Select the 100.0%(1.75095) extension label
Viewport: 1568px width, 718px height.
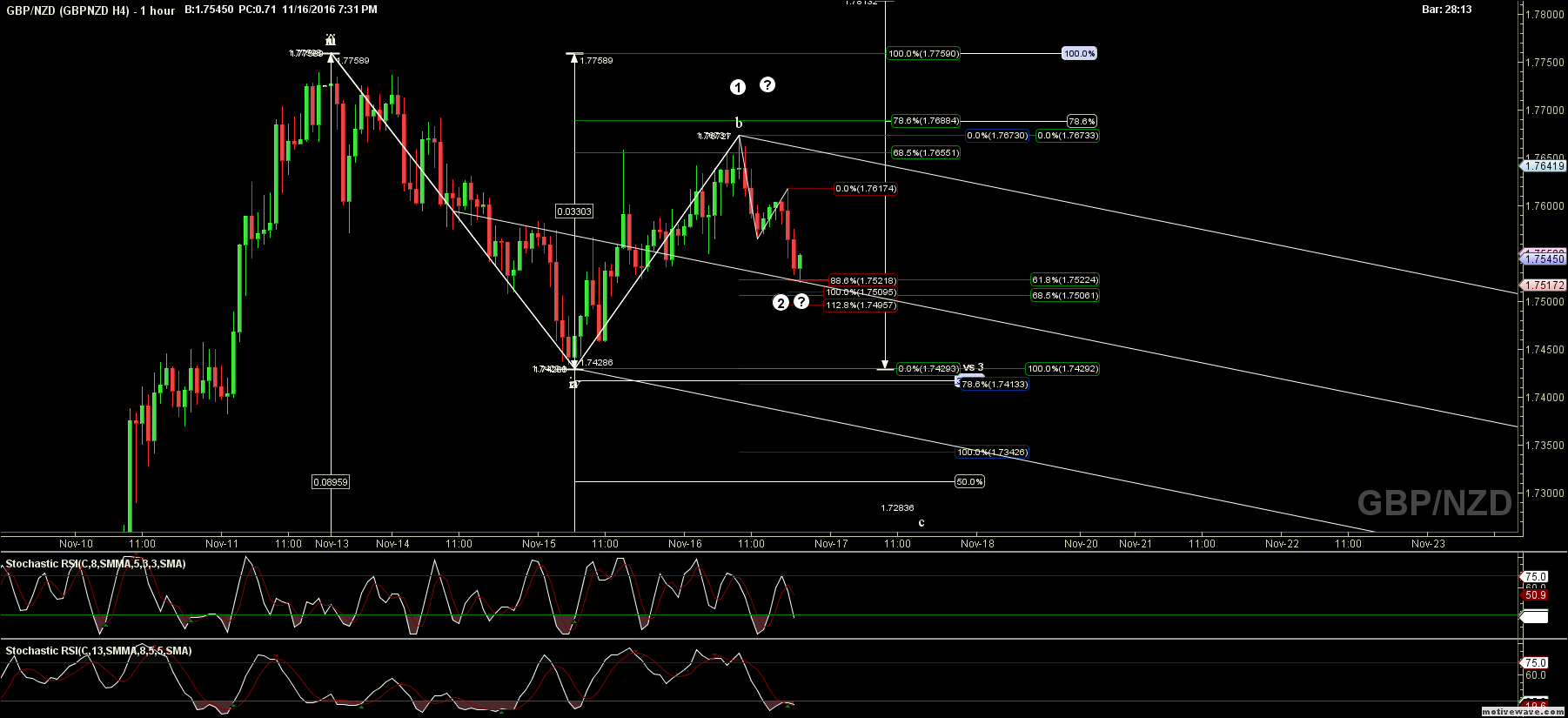(861, 292)
